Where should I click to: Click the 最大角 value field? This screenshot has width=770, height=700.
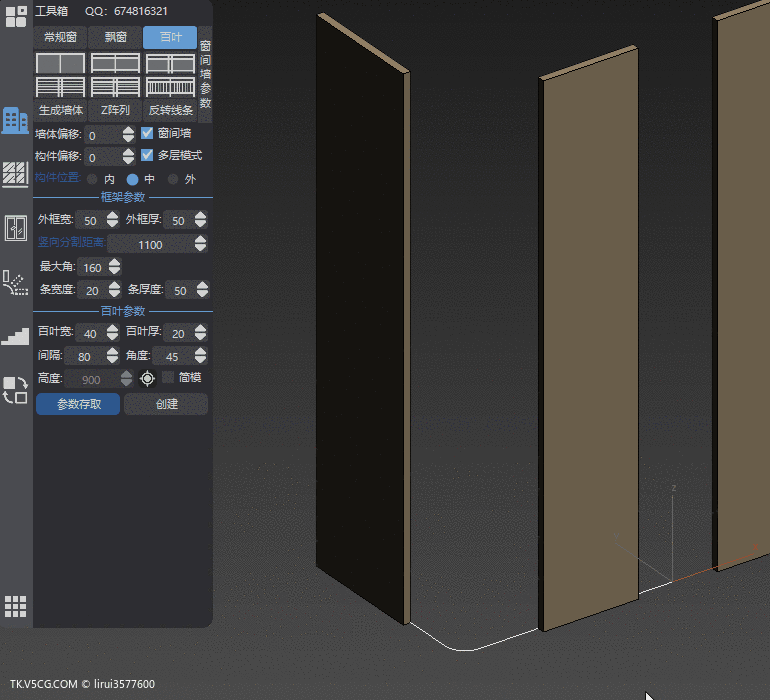(x=92, y=267)
